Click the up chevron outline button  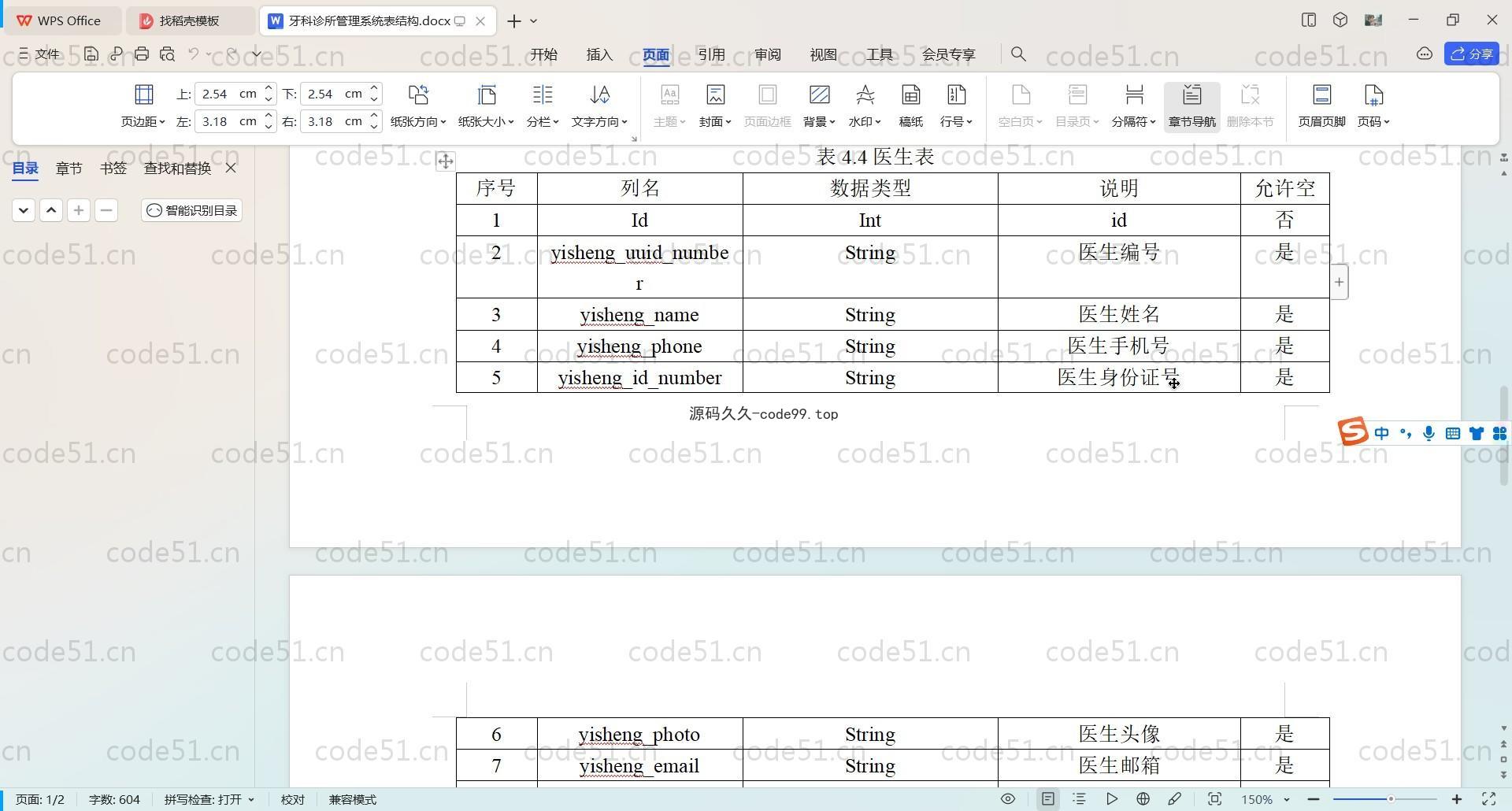(x=51, y=210)
